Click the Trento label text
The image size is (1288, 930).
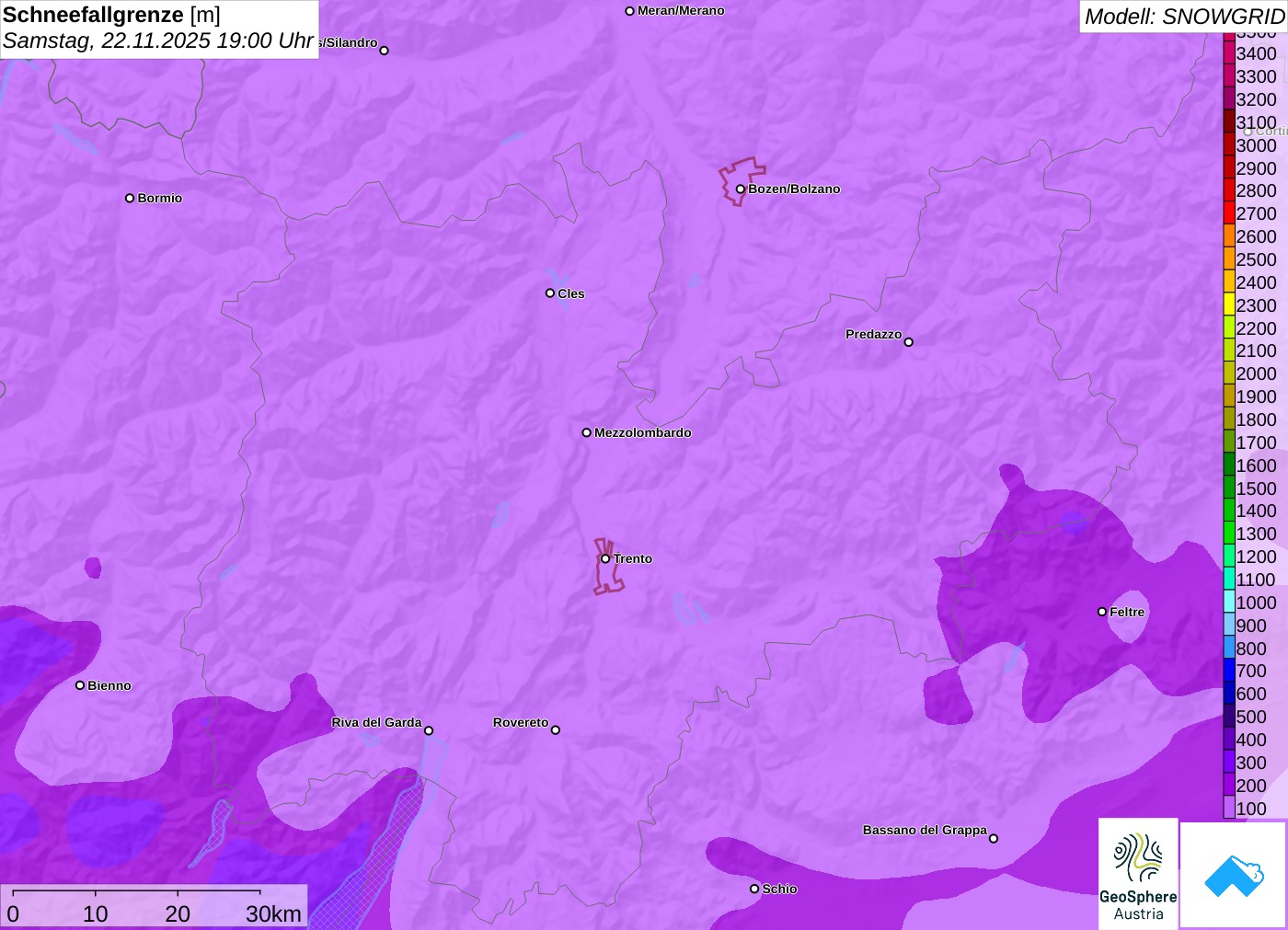pyautogui.click(x=633, y=558)
